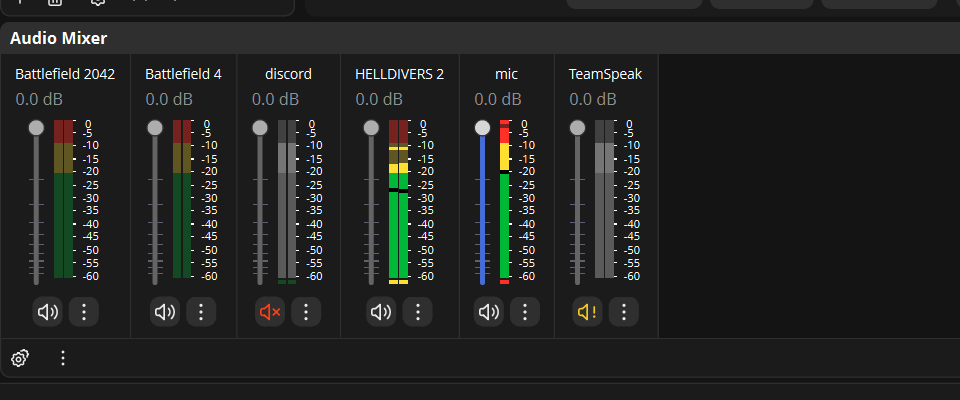960x400 pixels.
Task: Open Audio Mixer panel three-dot menu
Action: [x=63, y=358]
